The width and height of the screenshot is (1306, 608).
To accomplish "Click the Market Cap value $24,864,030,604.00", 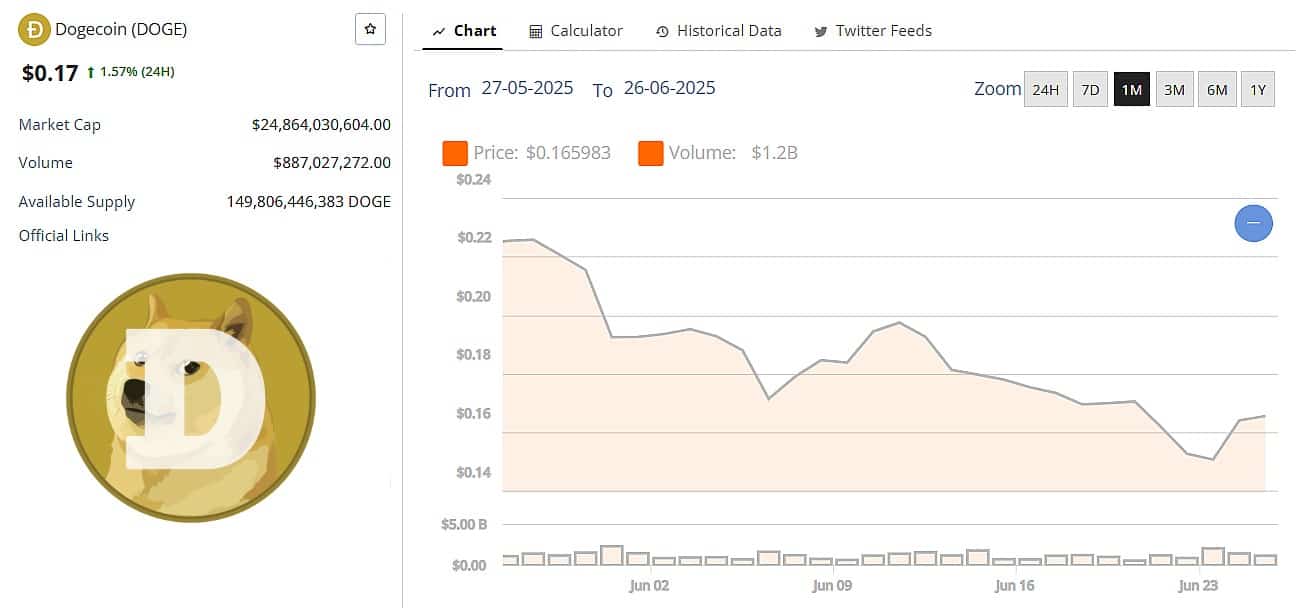I will (x=321, y=125).
